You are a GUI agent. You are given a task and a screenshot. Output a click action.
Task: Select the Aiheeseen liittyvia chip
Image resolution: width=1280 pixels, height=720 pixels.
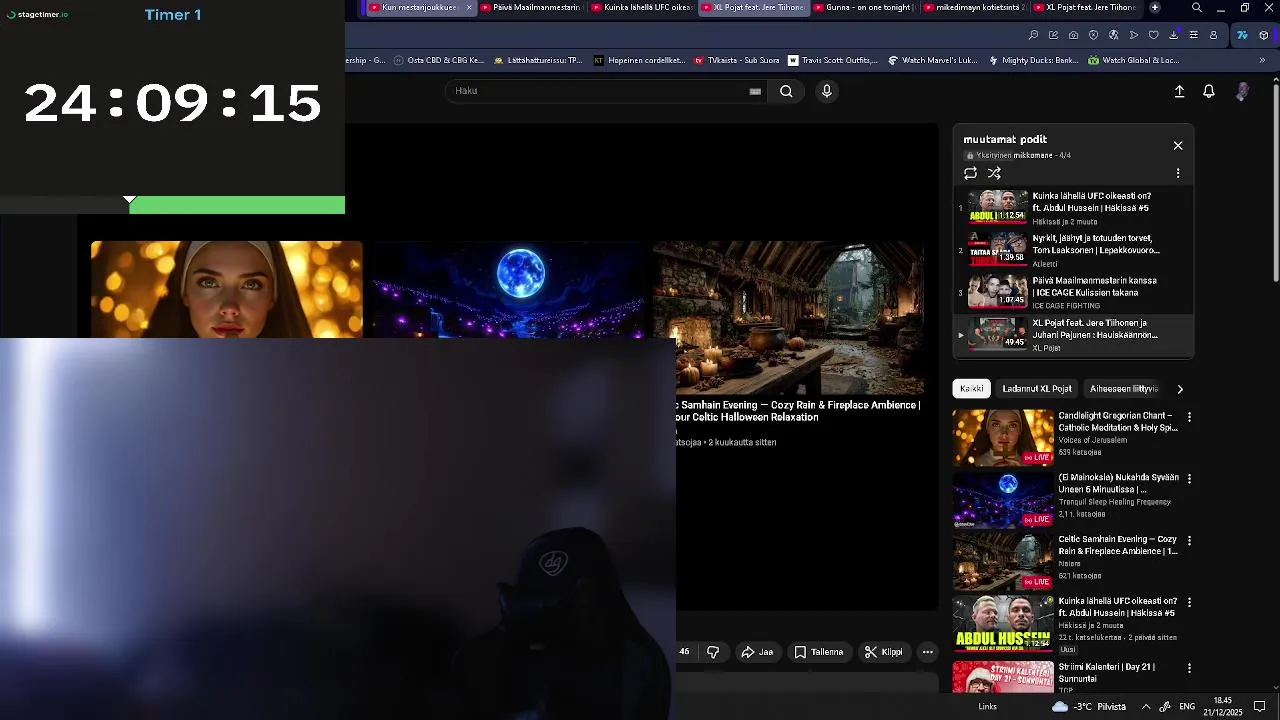[1124, 389]
